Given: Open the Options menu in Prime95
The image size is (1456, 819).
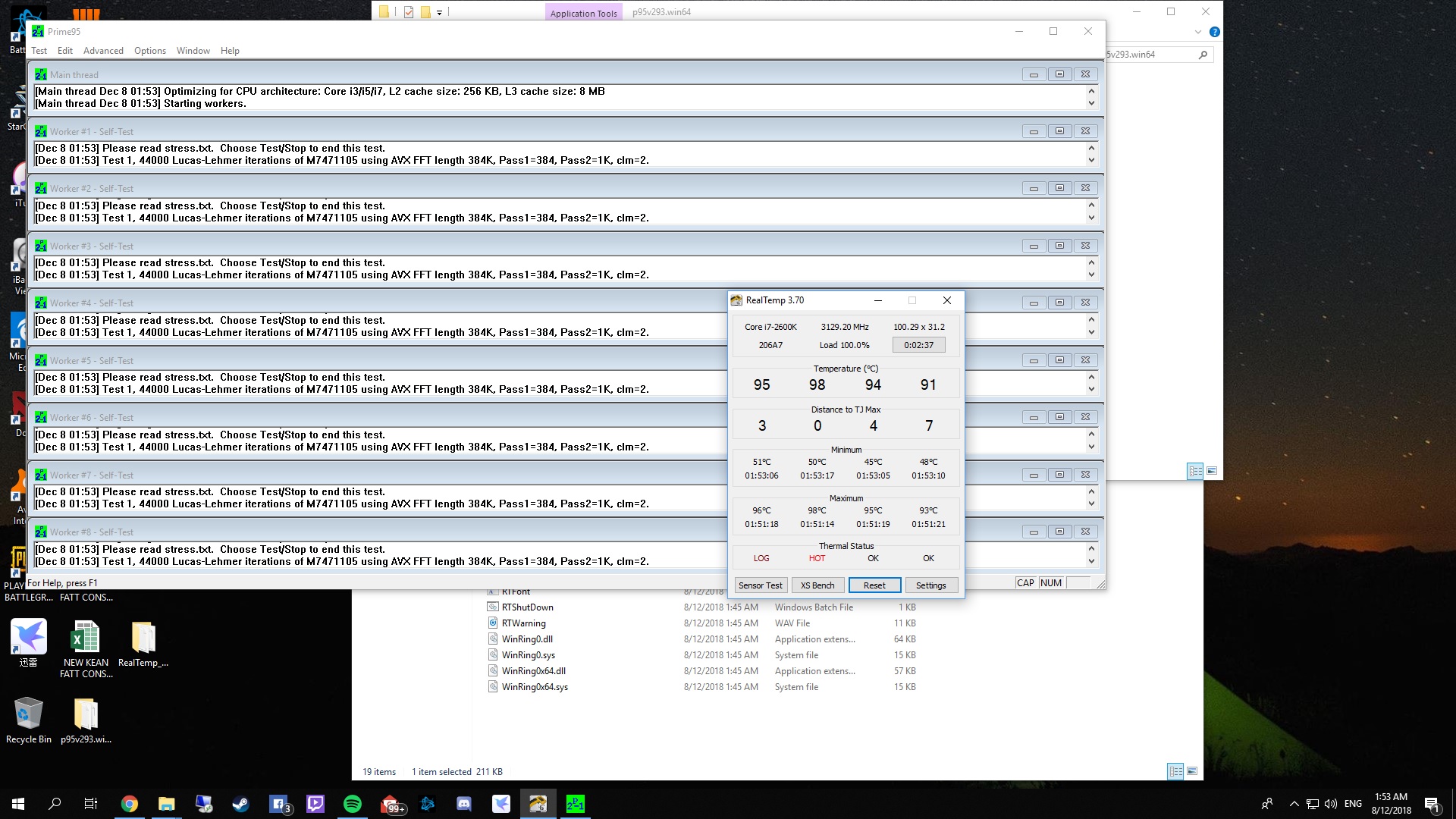Looking at the screenshot, I should 150,51.
